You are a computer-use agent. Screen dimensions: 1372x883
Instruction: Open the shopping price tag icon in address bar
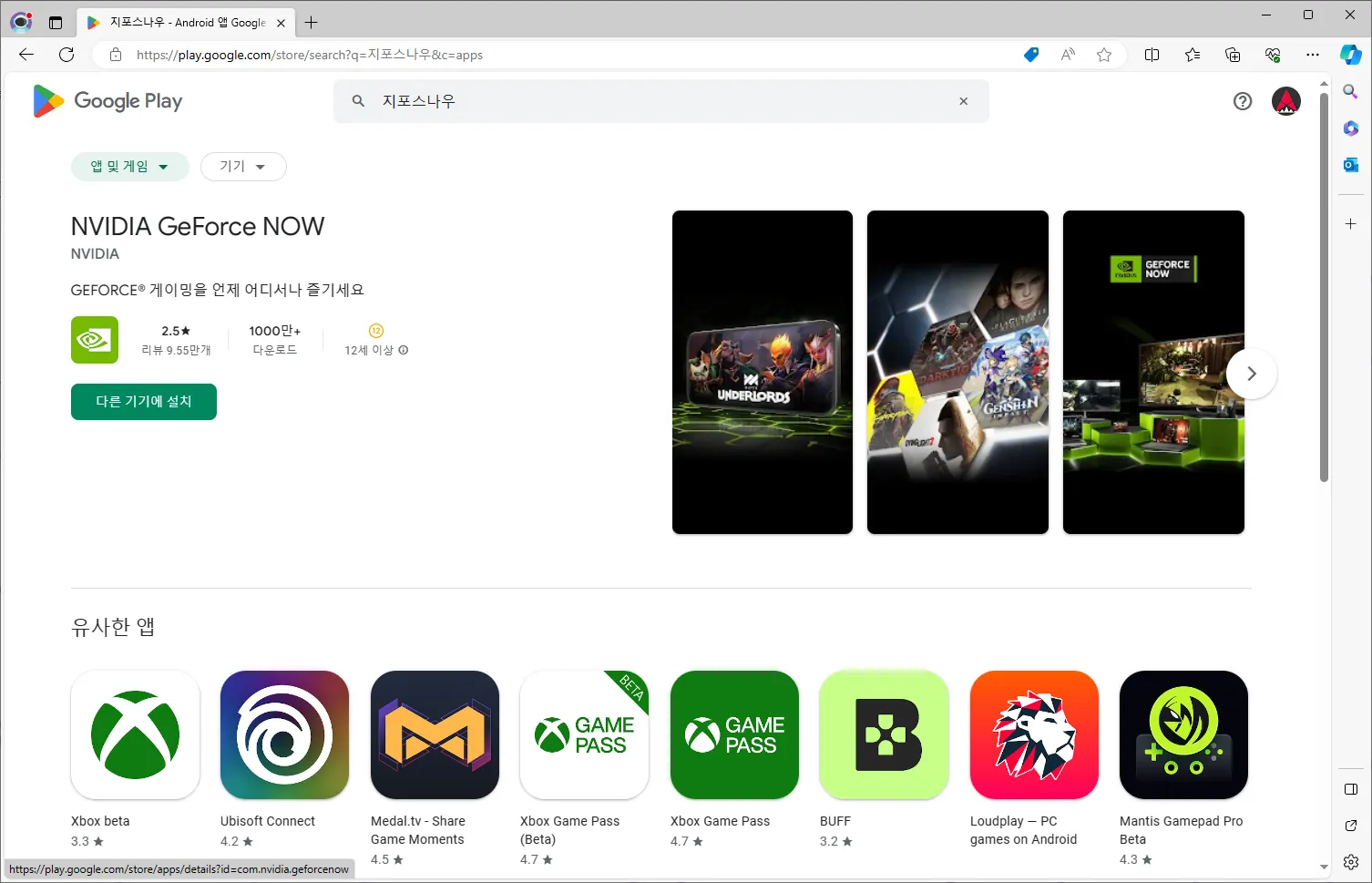(1031, 55)
